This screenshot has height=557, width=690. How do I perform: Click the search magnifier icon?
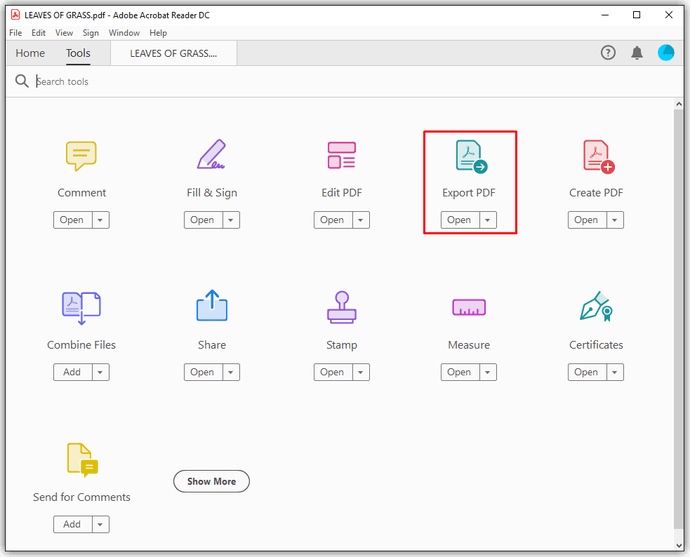(22, 81)
